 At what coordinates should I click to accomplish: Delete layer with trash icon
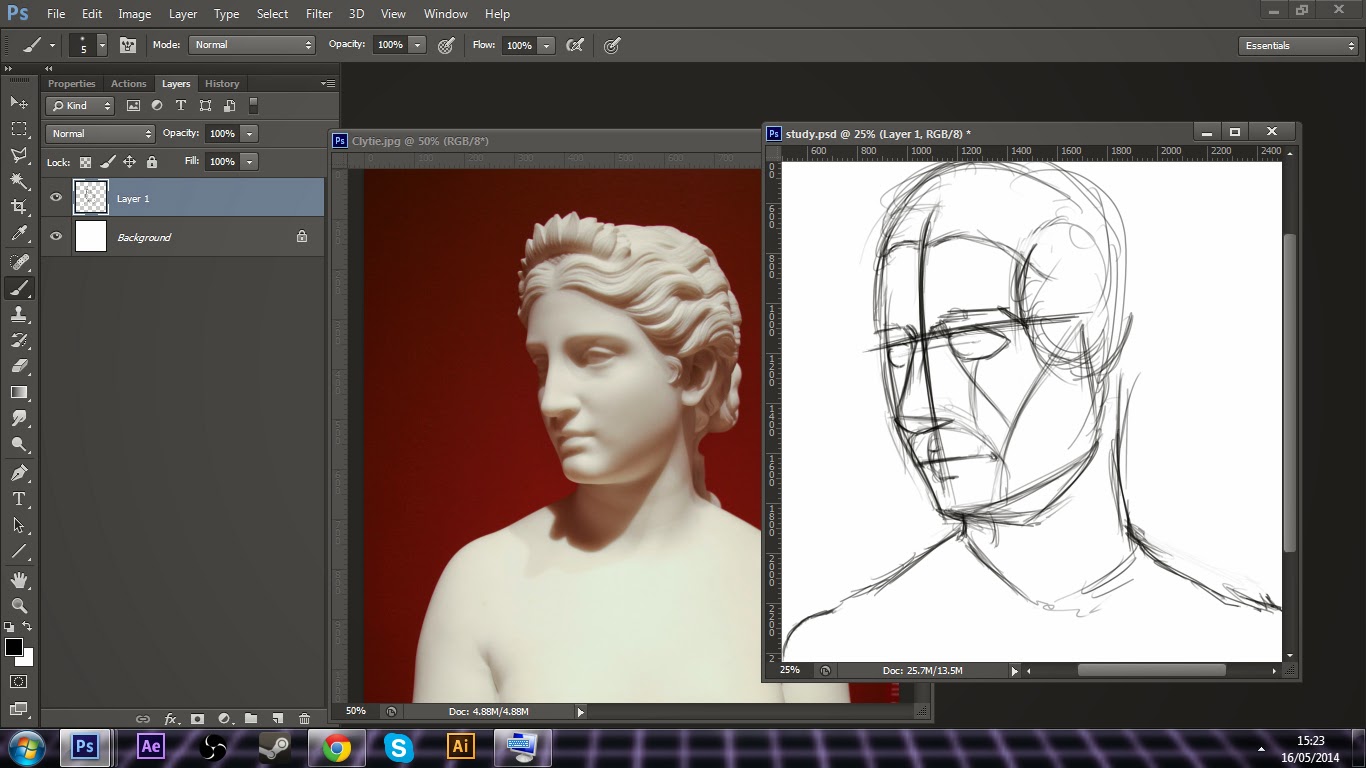304,718
